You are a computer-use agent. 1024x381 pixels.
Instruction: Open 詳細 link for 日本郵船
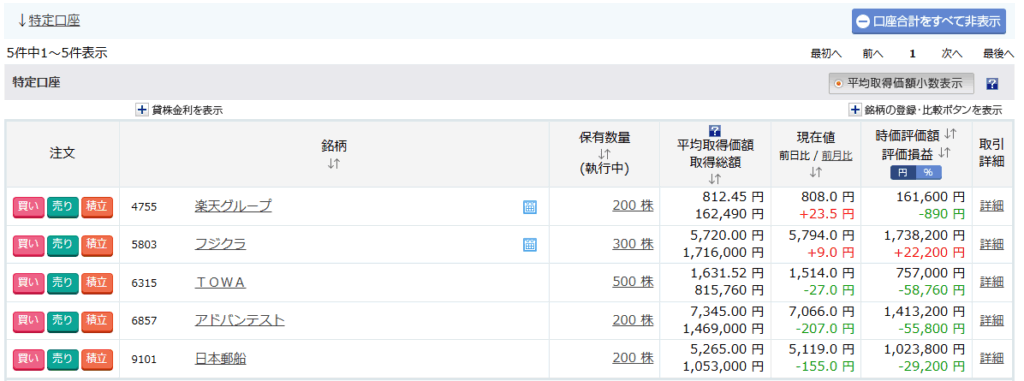[x=991, y=358]
